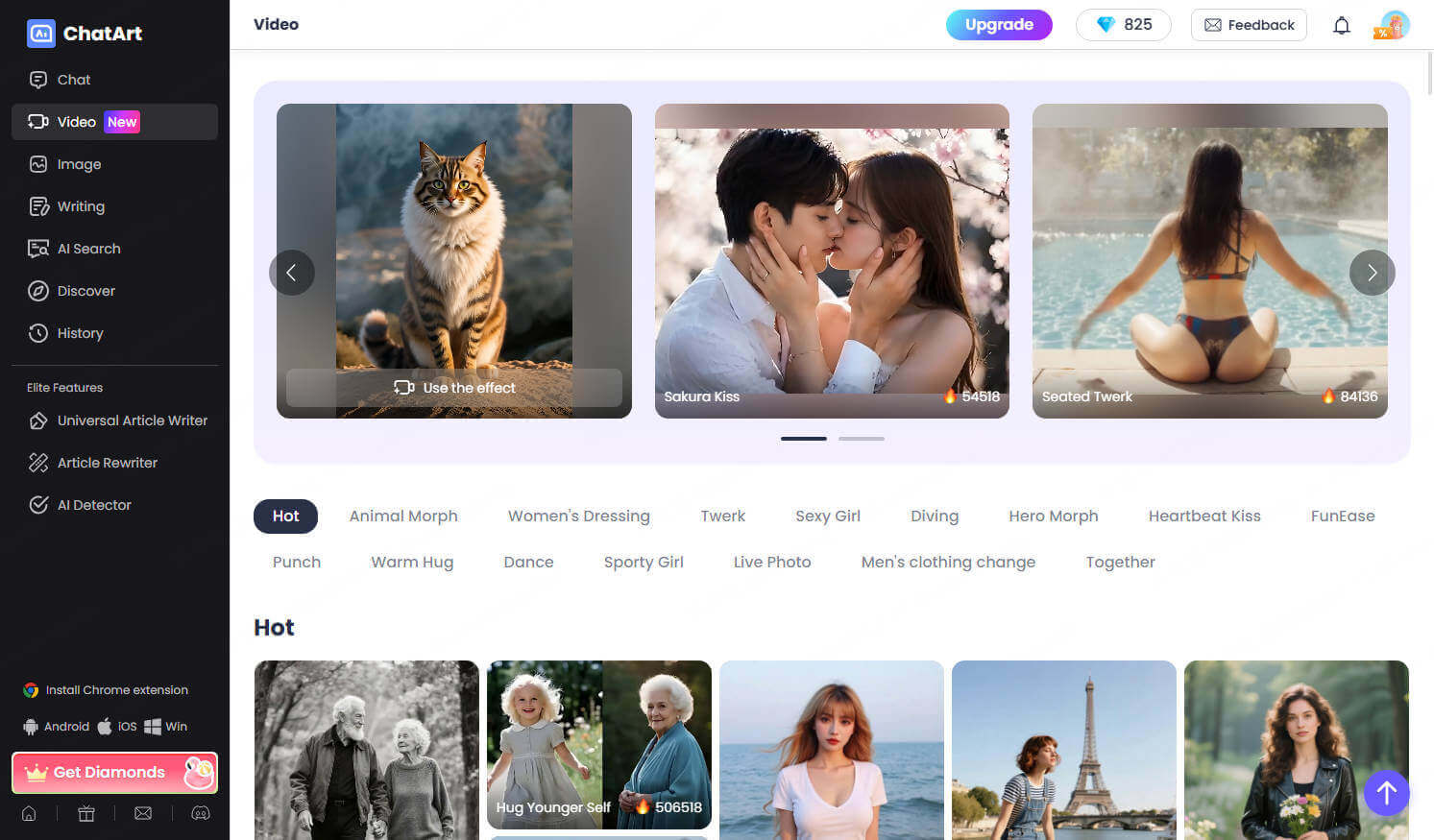Click the iOS app download link

(x=117, y=727)
